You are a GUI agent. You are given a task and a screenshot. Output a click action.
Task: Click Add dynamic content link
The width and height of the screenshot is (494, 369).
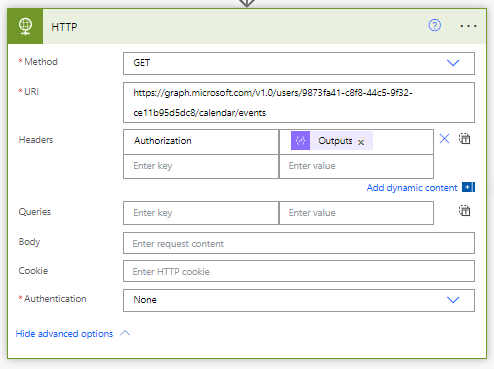click(x=412, y=188)
